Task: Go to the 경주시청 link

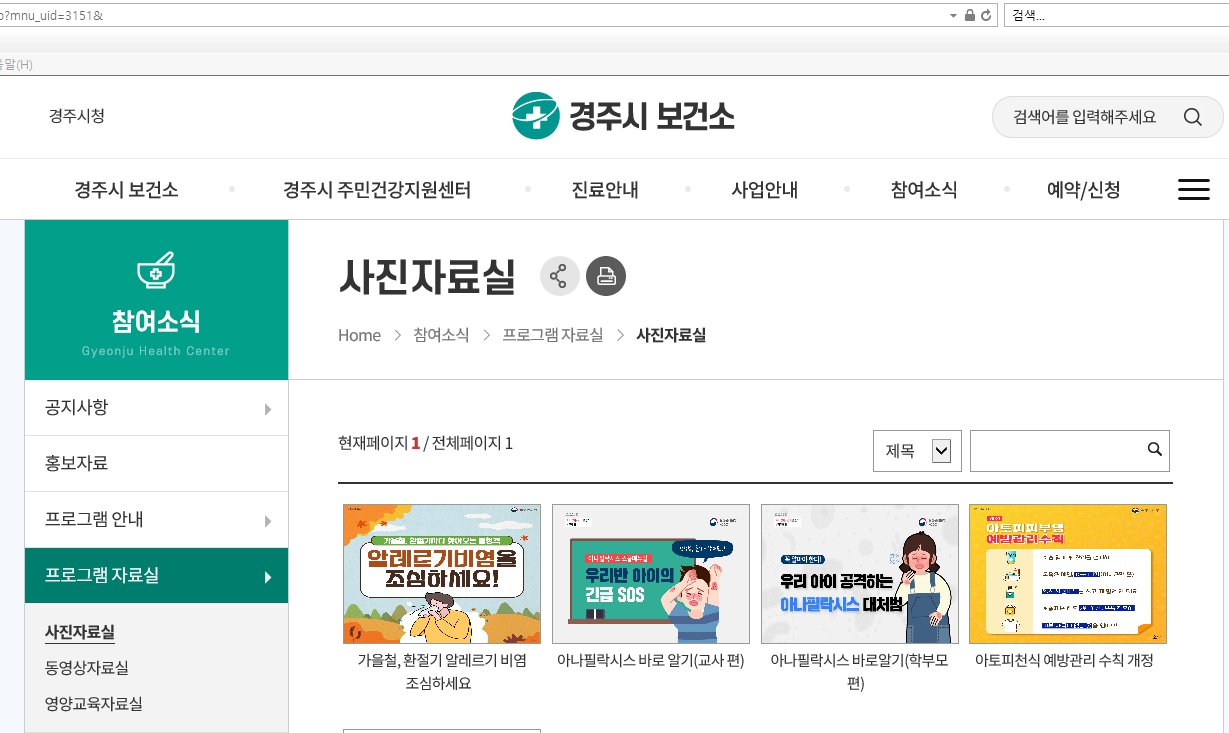Action: coord(77,116)
